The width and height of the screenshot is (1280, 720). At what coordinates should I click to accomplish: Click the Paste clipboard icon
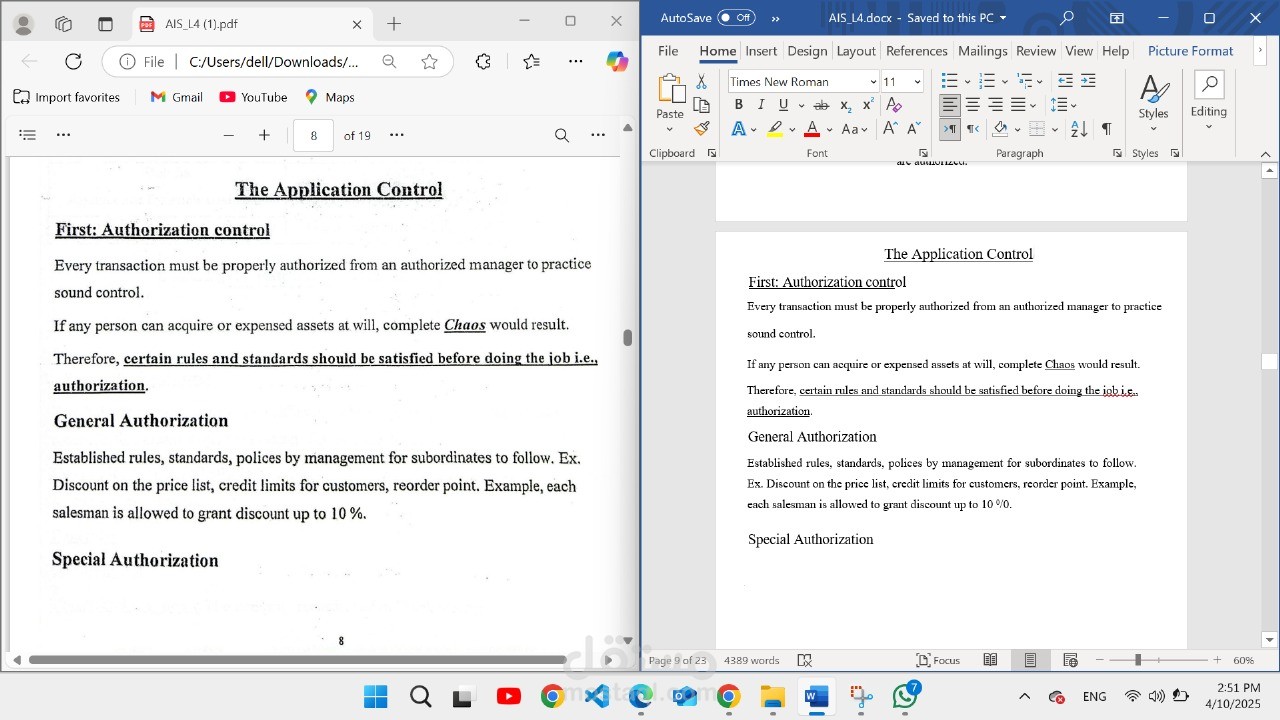click(670, 90)
